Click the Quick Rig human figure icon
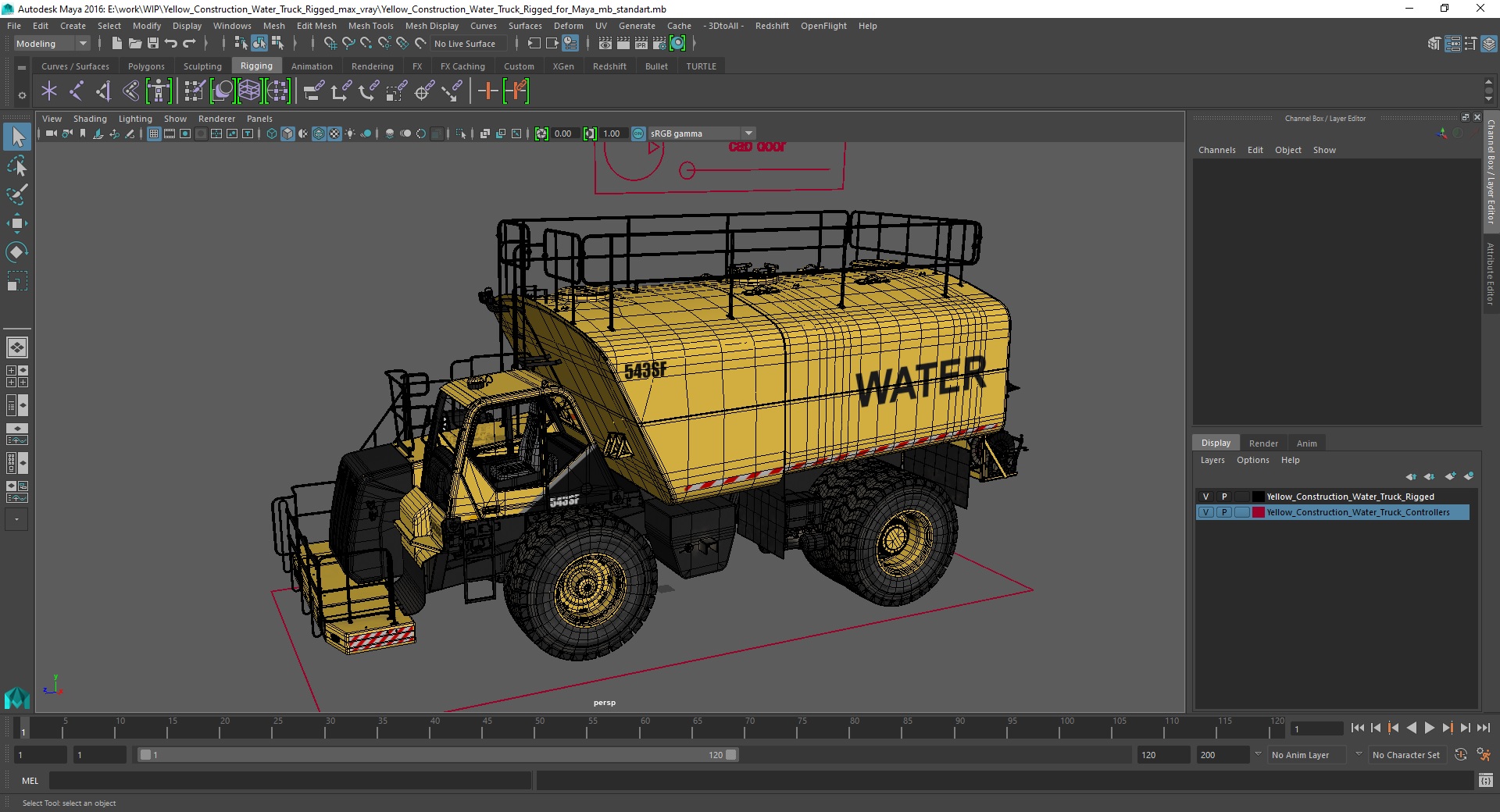The image size is (1500, 812). point(159,91)
